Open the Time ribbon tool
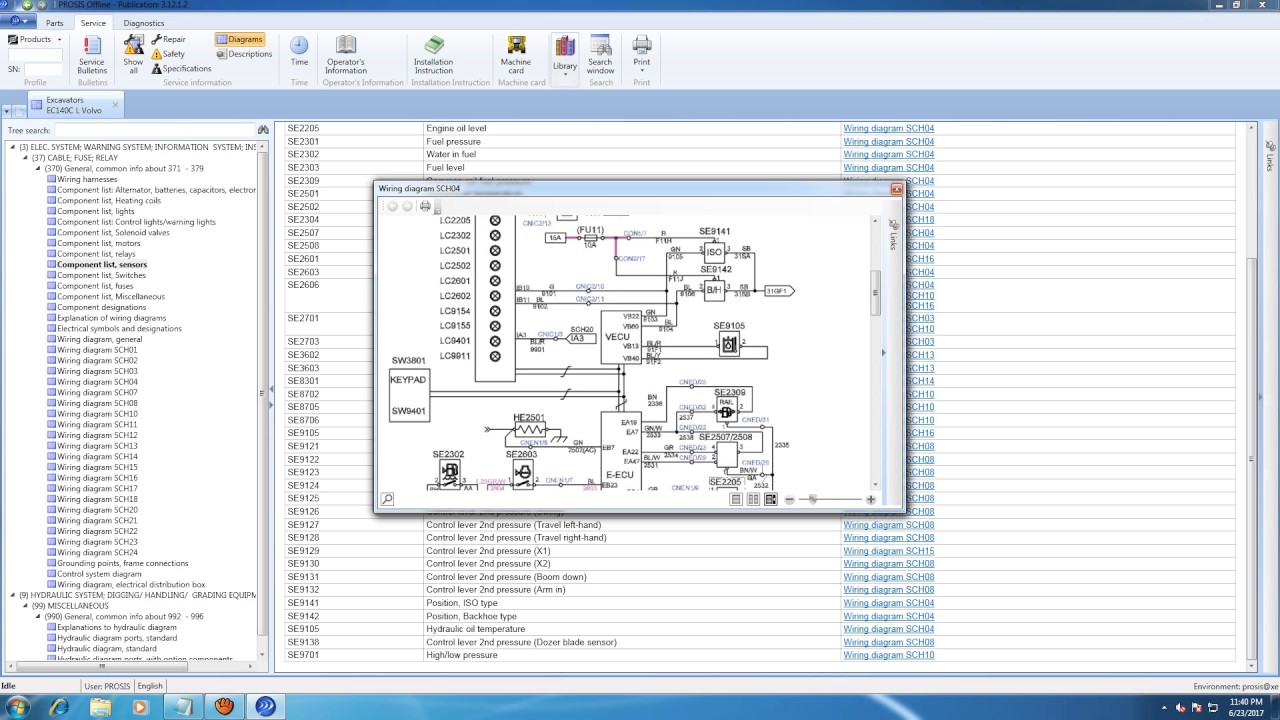 (299, 52)
